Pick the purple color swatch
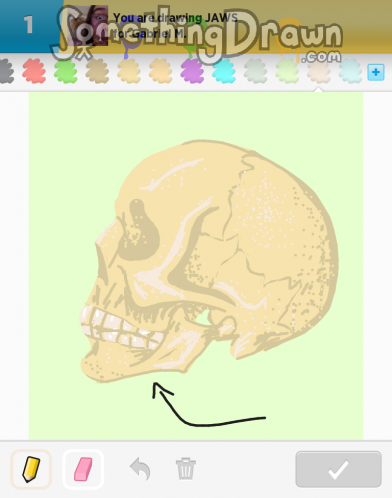The width and height of the screenshot is (392, 498). click(x=192, y=71)
